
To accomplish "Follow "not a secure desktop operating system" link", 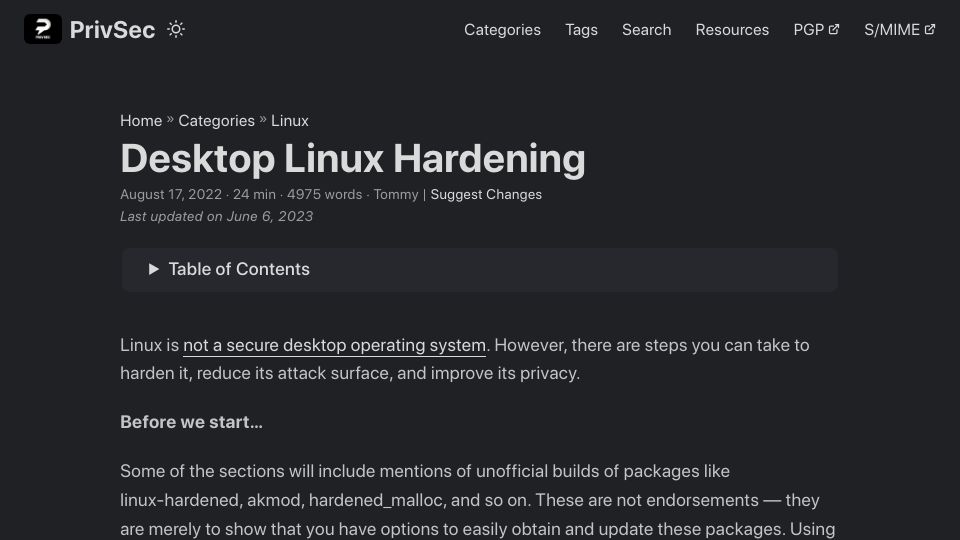I will [334, 345].
